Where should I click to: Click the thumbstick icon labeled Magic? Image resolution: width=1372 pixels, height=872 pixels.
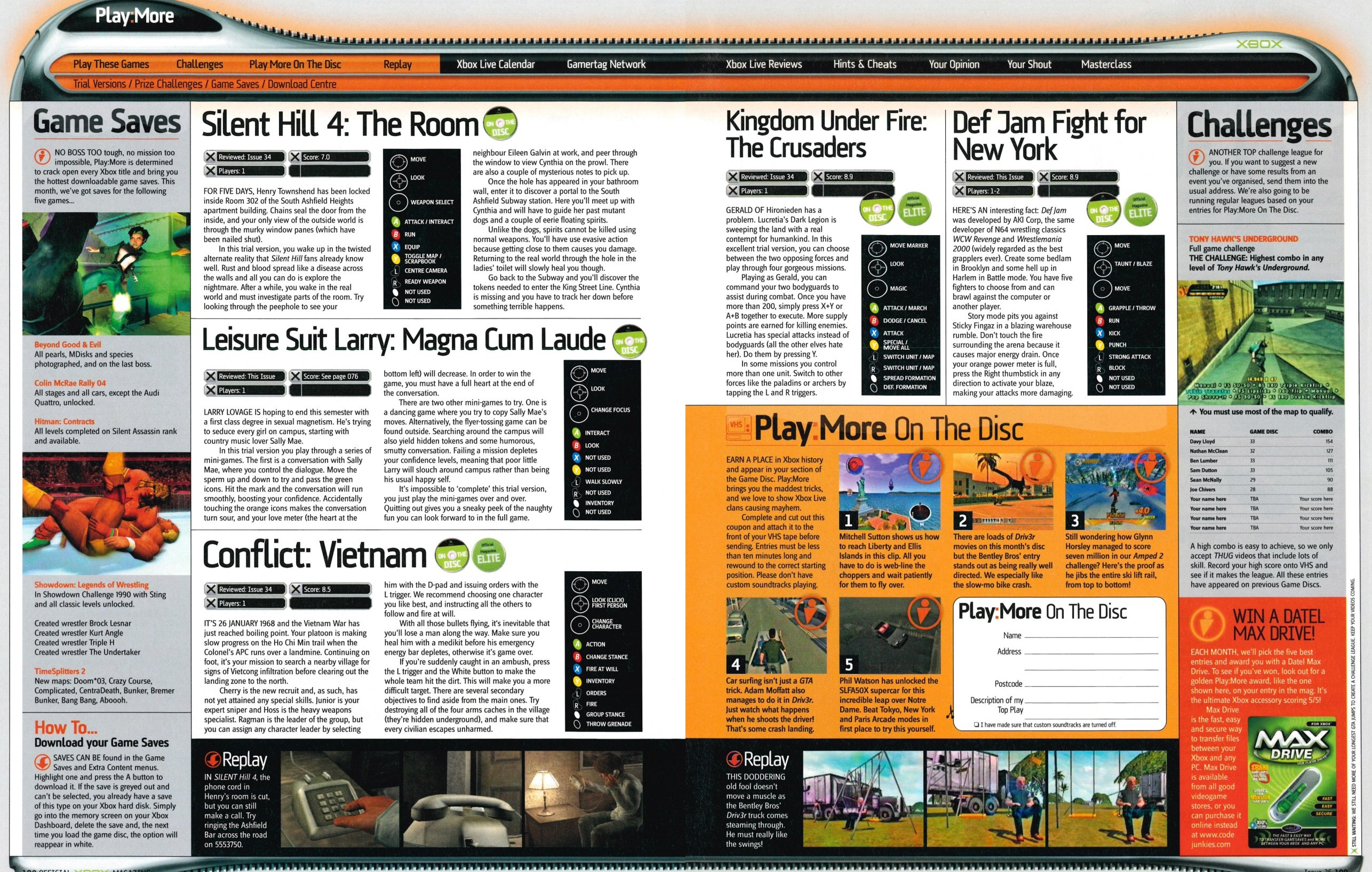coord(877,288)
